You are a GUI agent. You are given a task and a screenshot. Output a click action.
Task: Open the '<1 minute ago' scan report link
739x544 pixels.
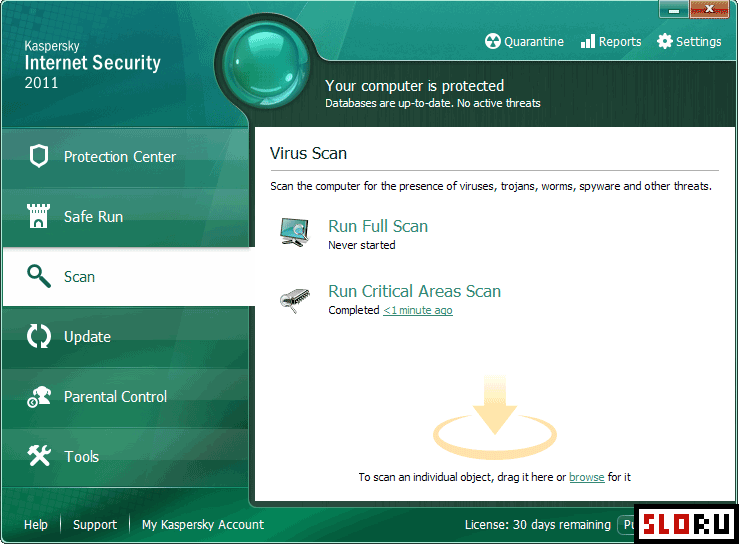pyautogui.click(x=418, y=310)
